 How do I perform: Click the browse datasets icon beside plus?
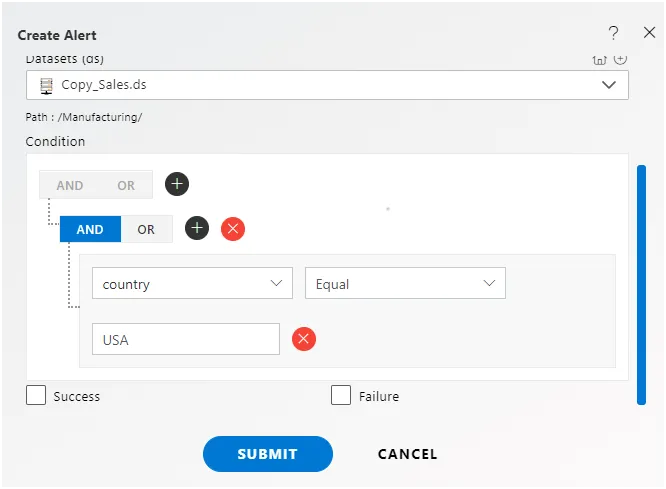(x=599, y=59)
